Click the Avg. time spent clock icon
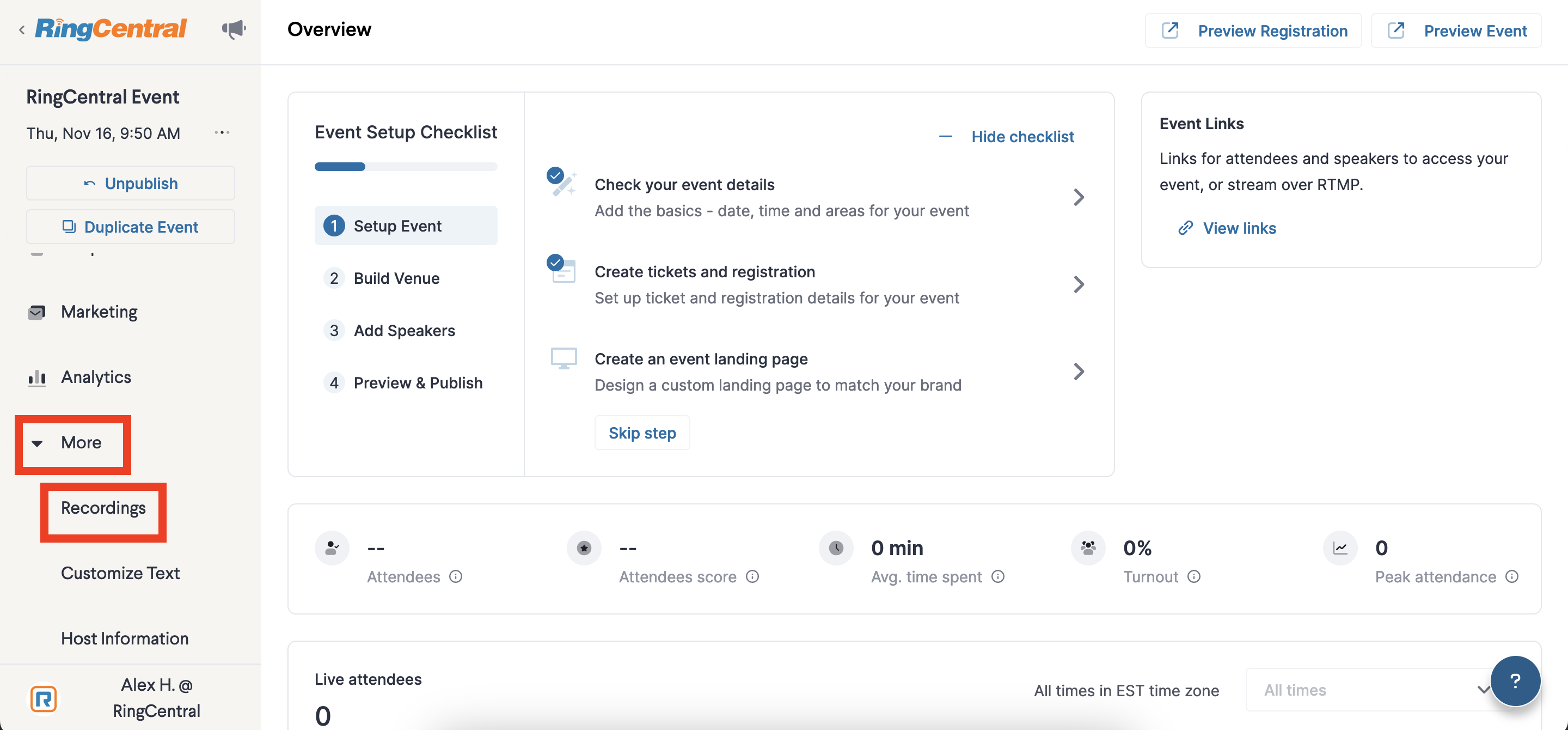The image size is (1568, 730). 836,548
